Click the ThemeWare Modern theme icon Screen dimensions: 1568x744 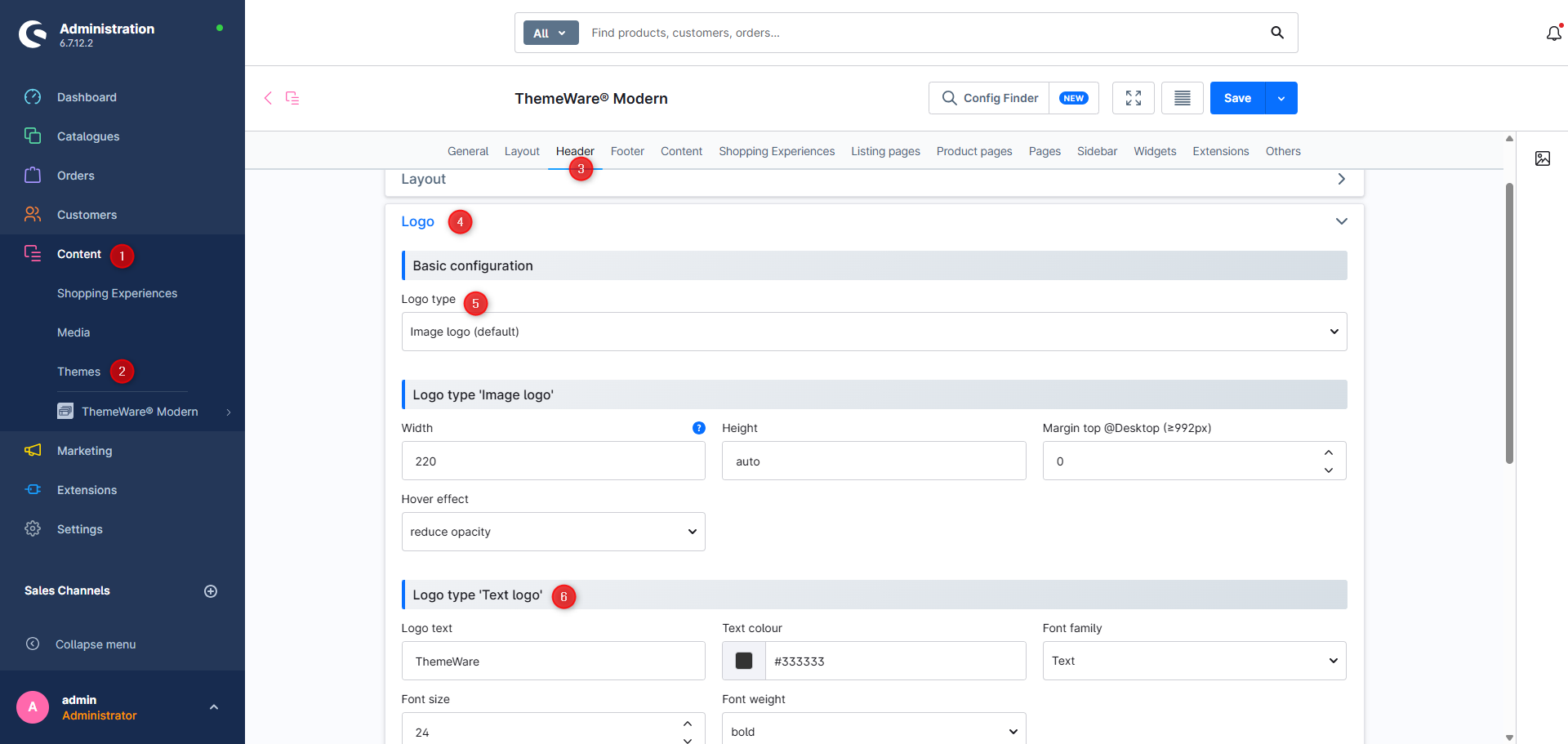pos(65,411)
